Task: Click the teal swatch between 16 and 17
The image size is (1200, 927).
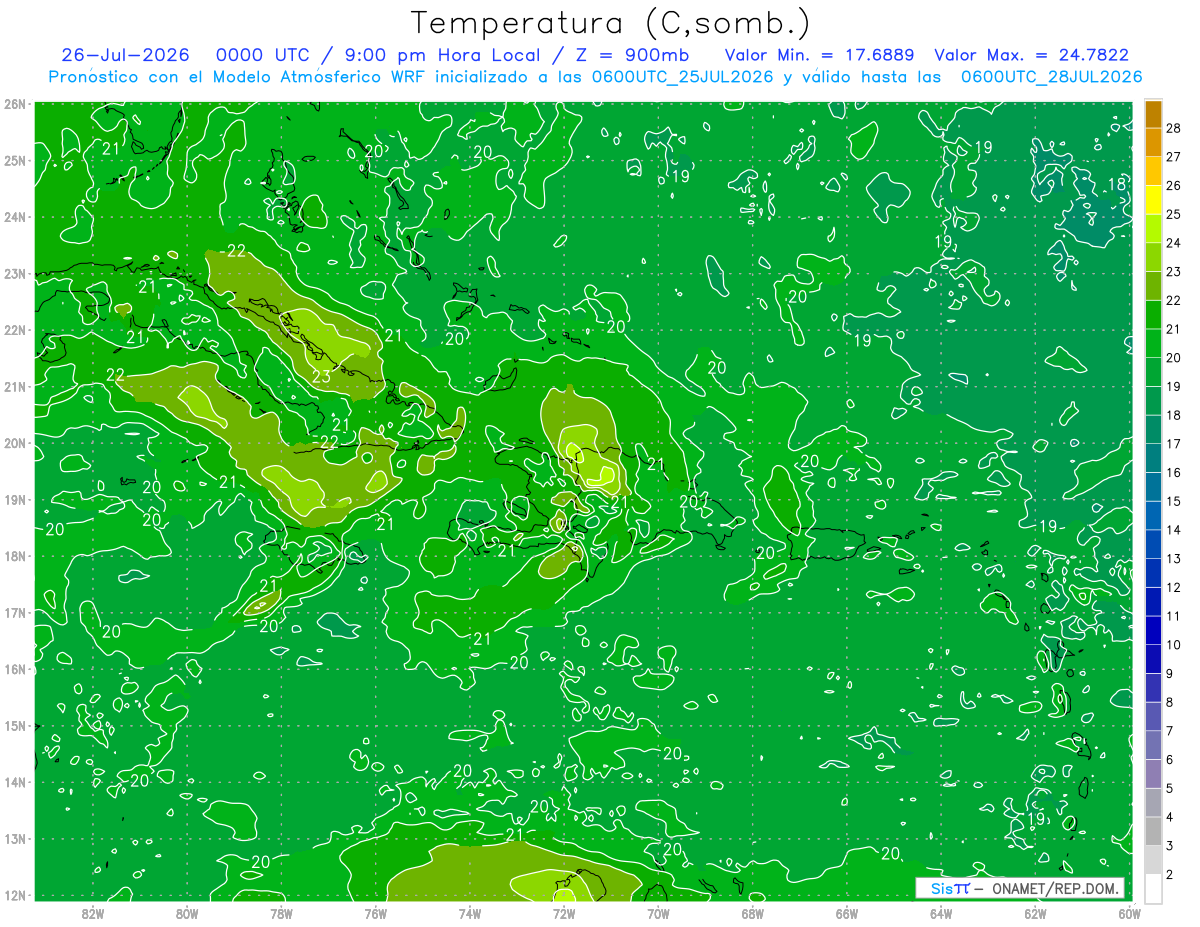Action: (x=1153, y=459)
